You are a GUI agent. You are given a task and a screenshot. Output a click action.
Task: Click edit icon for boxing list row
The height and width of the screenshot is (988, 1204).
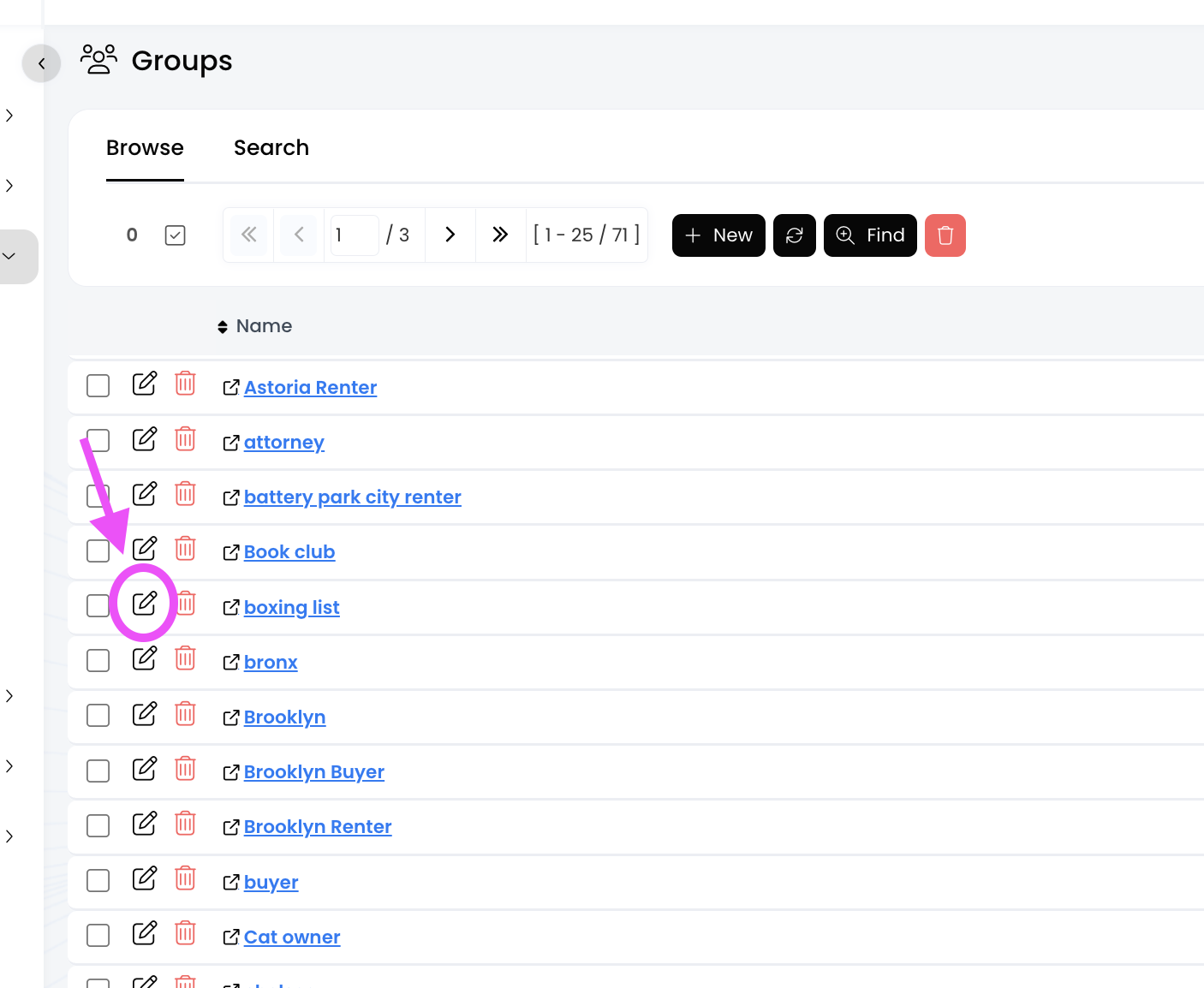(145, 604)
